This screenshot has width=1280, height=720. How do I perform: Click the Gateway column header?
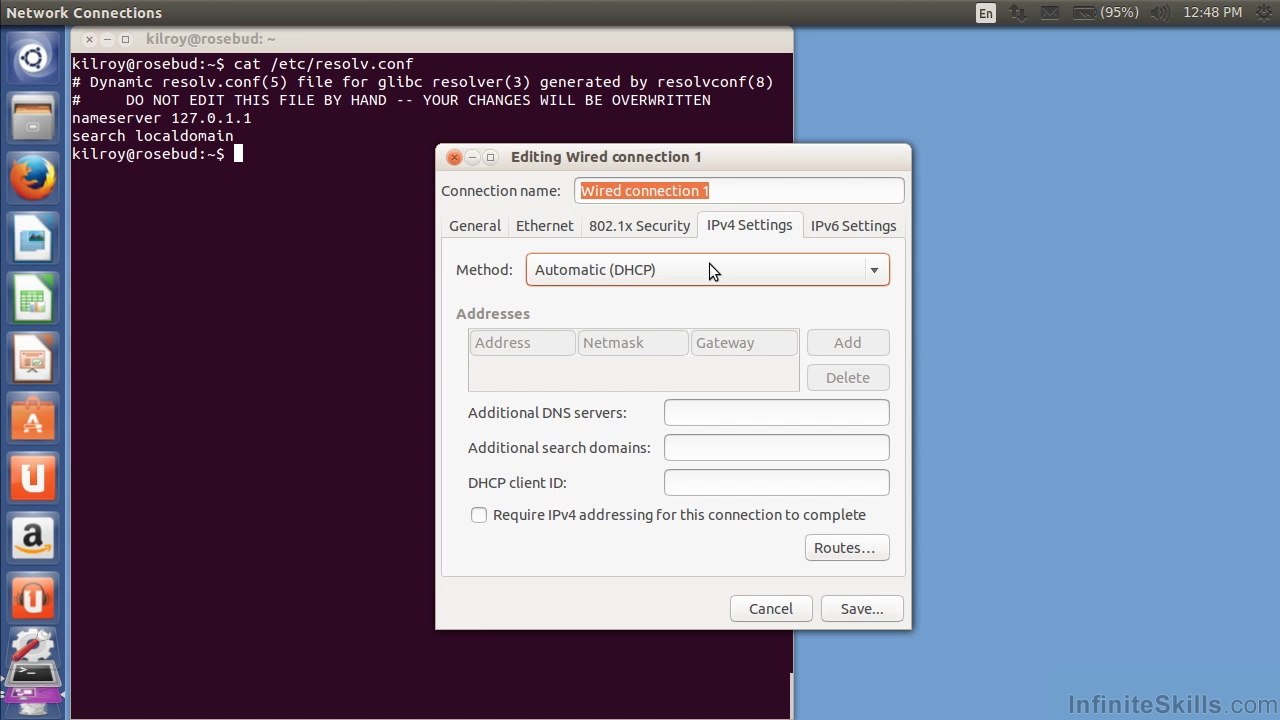point(744,343)
